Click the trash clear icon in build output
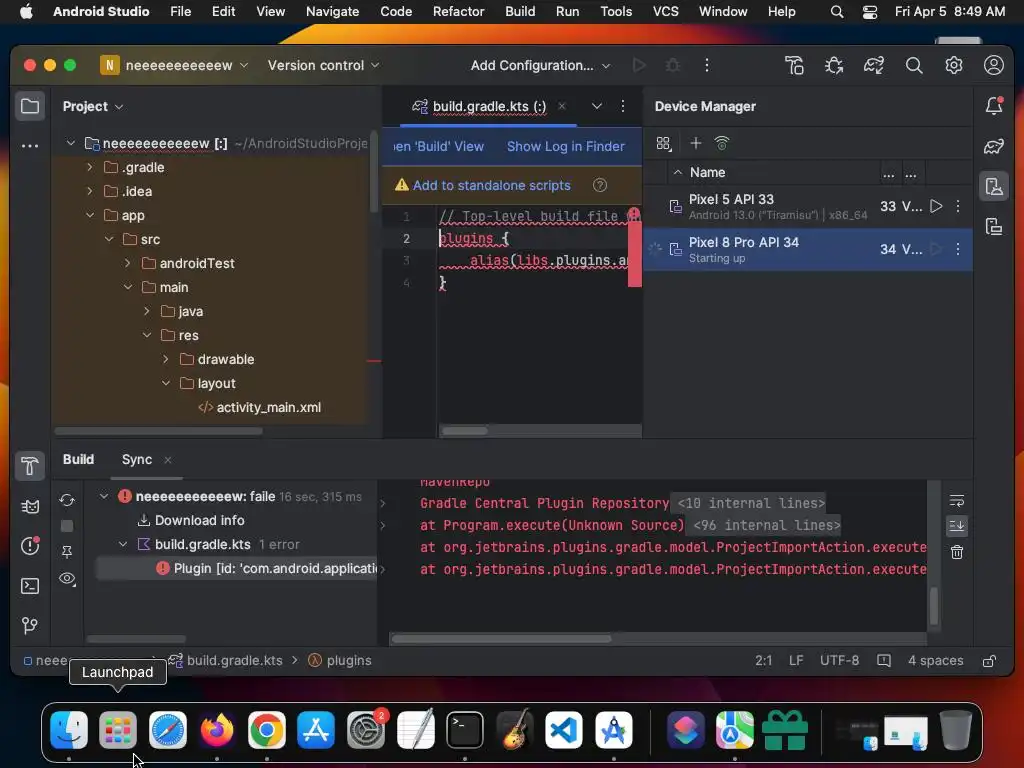The width and height of the screenshot is (1024, 768). pyautogui.click(x=957, y=552)
